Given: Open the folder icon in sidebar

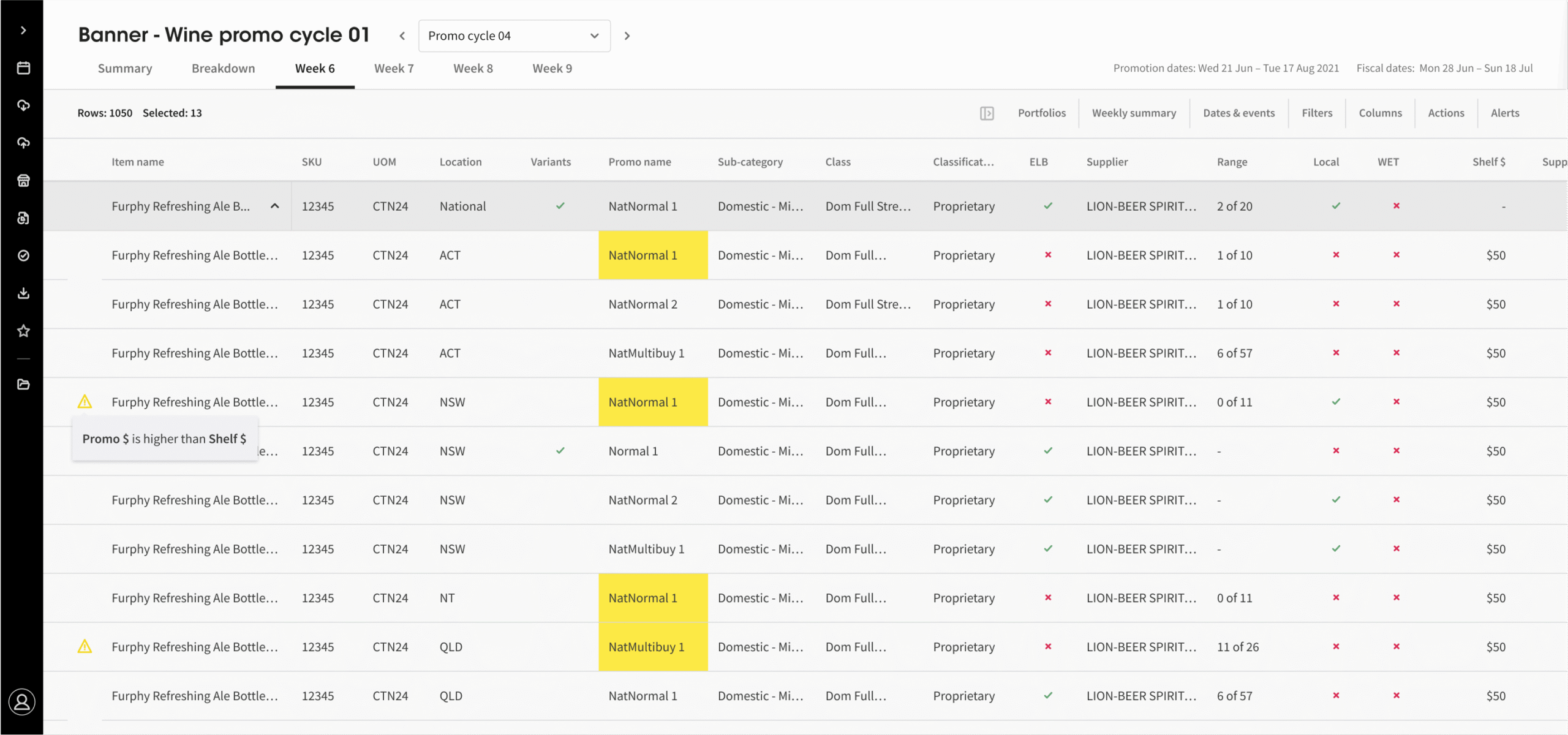Looking at the screenshot, I should (23, 384).
